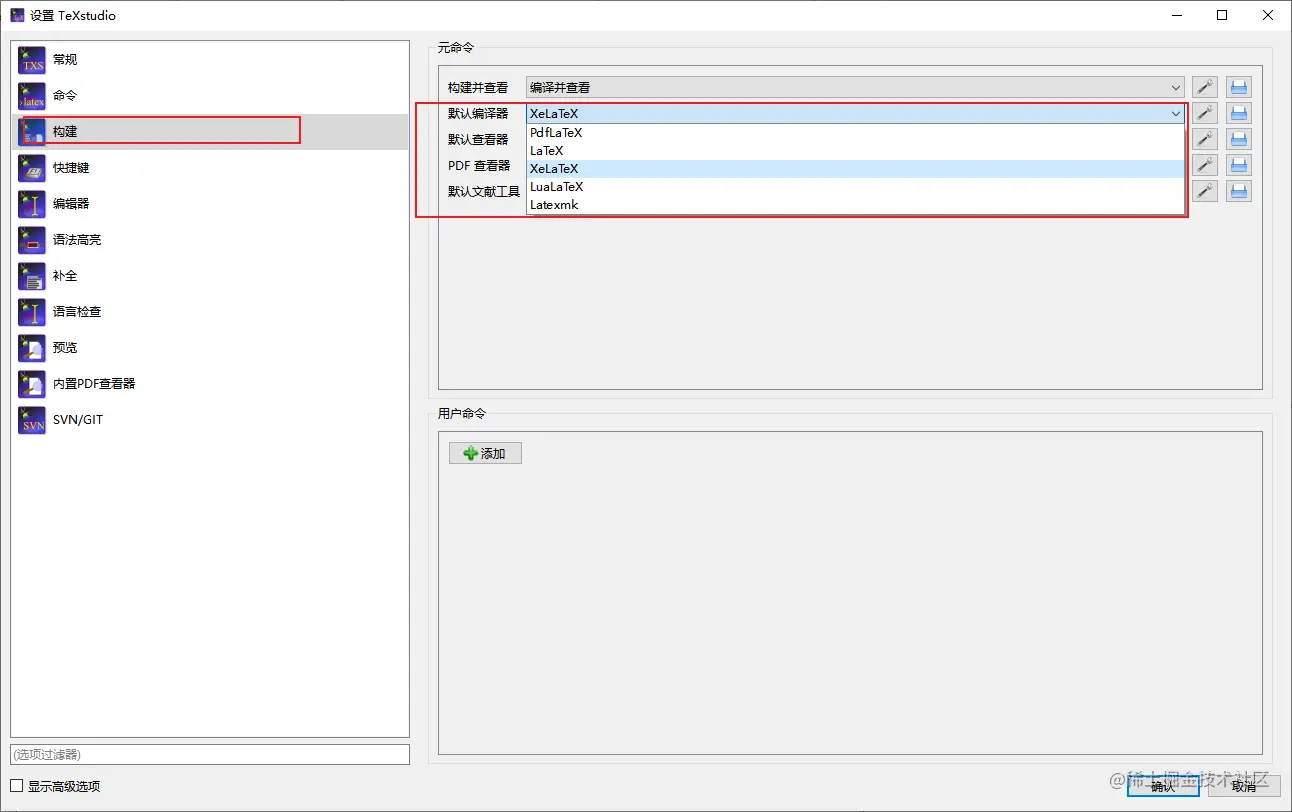Open the 构建并查看 dropdown
Image resolution: width=1292 pixels, height=812 pixels.
click(855, 88)
